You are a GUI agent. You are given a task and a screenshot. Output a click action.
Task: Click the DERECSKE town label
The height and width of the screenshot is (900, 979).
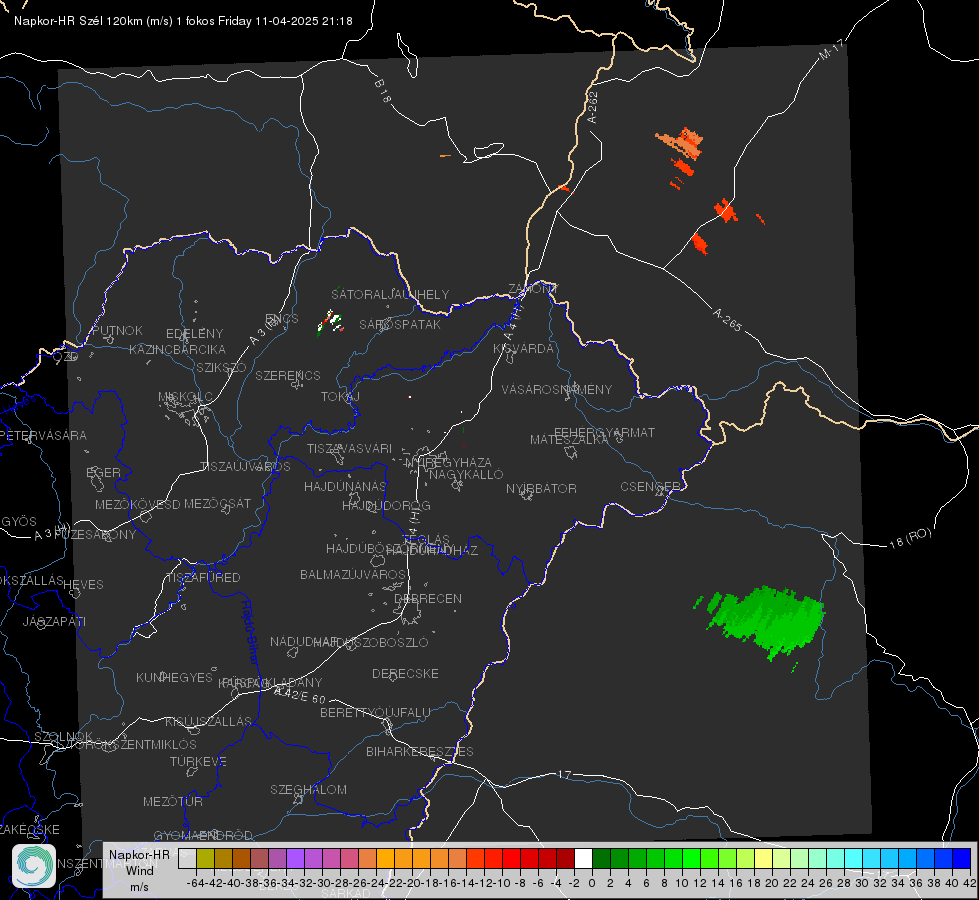[x=405, y=673]
